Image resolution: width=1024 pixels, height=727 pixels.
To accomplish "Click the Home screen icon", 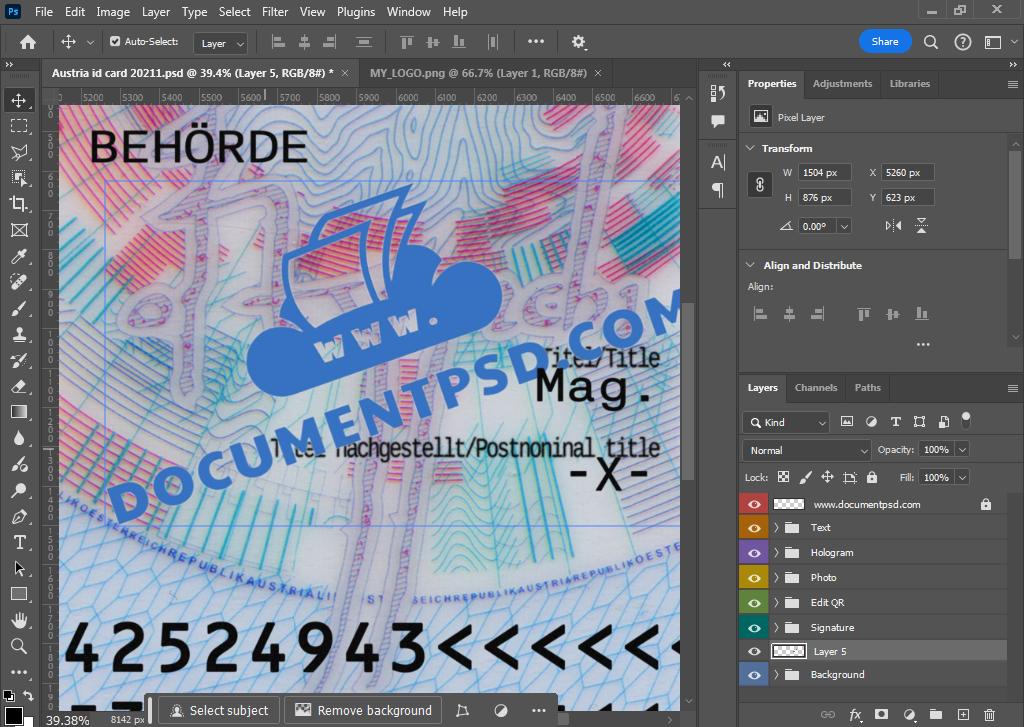I will point(28,42).
